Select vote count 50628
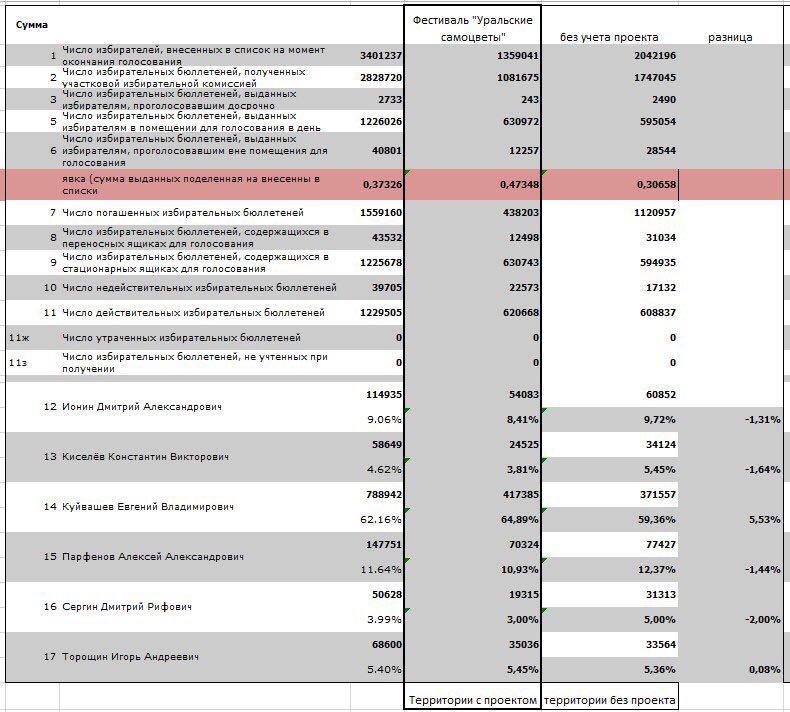 click(x=387, y=595)
